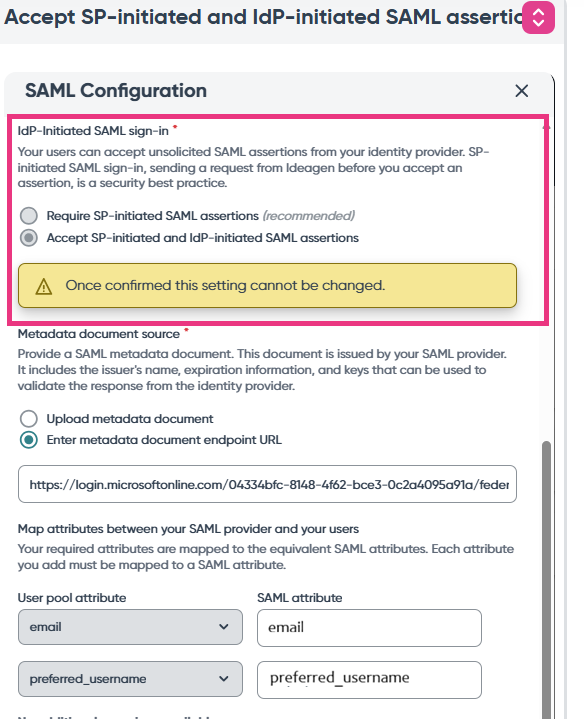This screenshot has width=584, height=719.
Task: Click the warning triangle icon
Action: coord(44,287)
